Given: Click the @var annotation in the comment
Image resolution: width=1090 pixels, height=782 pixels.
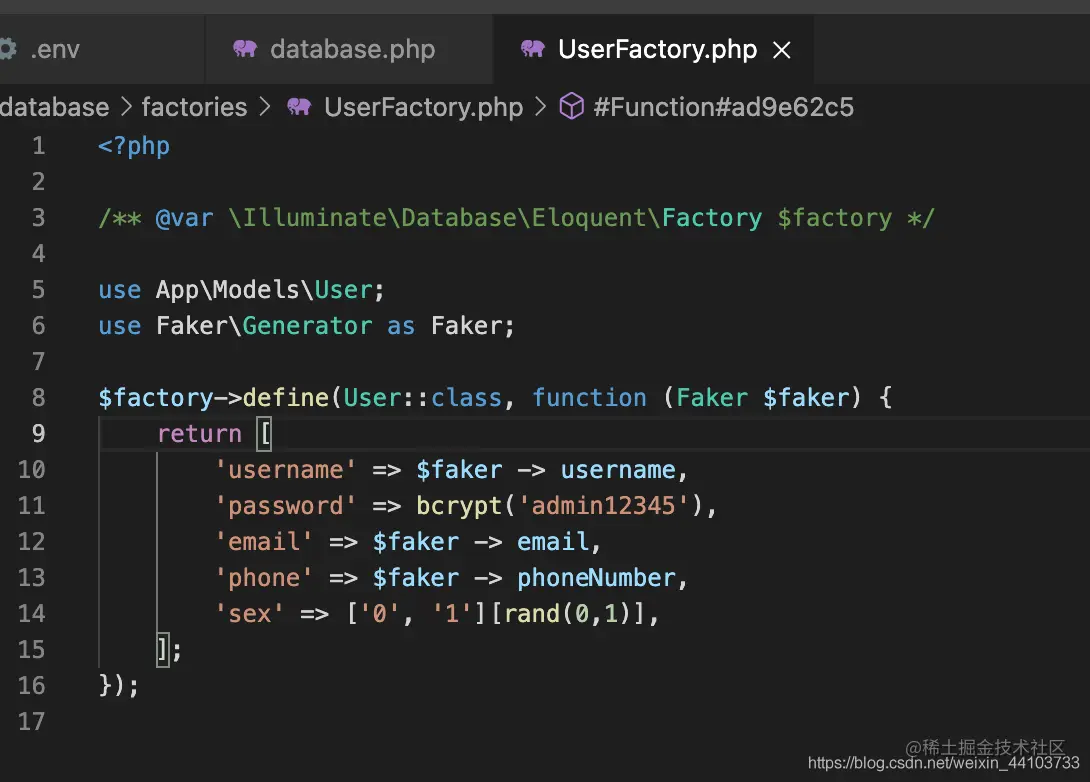Looking at the screenshot, I should pos(184,218).
